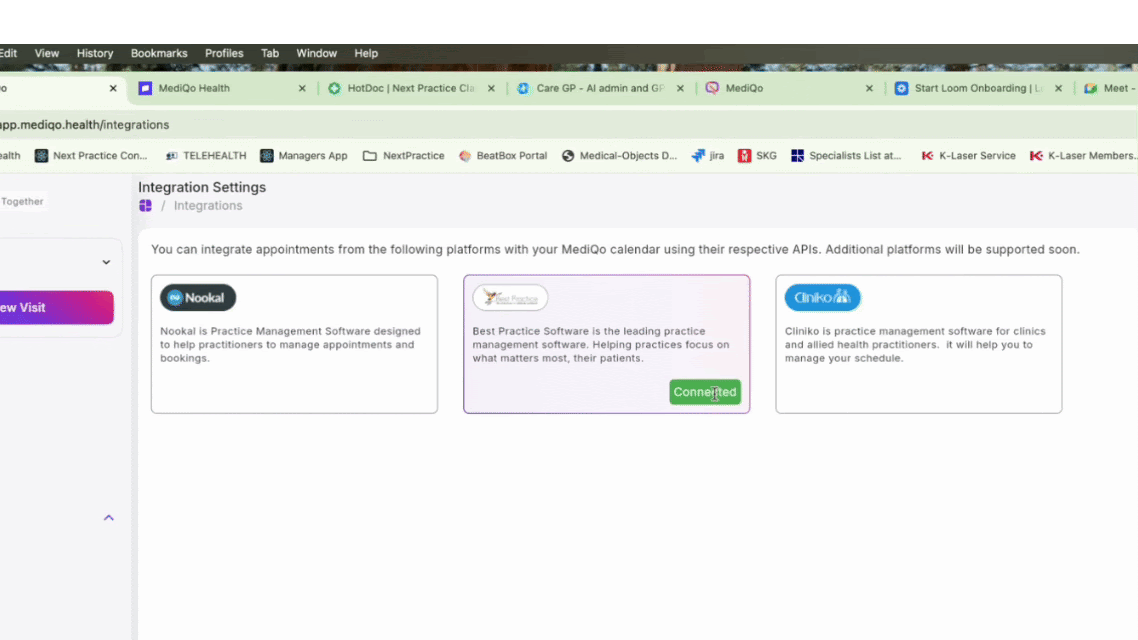Open the Profiles menu

point(224,53)
